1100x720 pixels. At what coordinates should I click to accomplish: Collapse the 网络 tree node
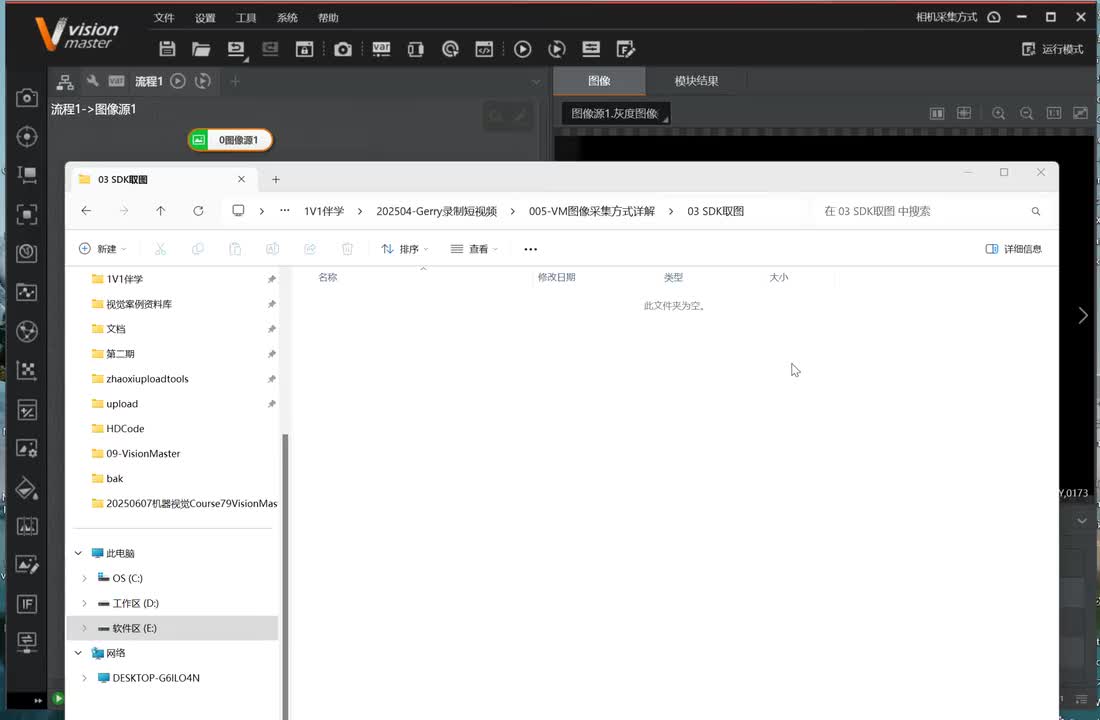[79, 653]
